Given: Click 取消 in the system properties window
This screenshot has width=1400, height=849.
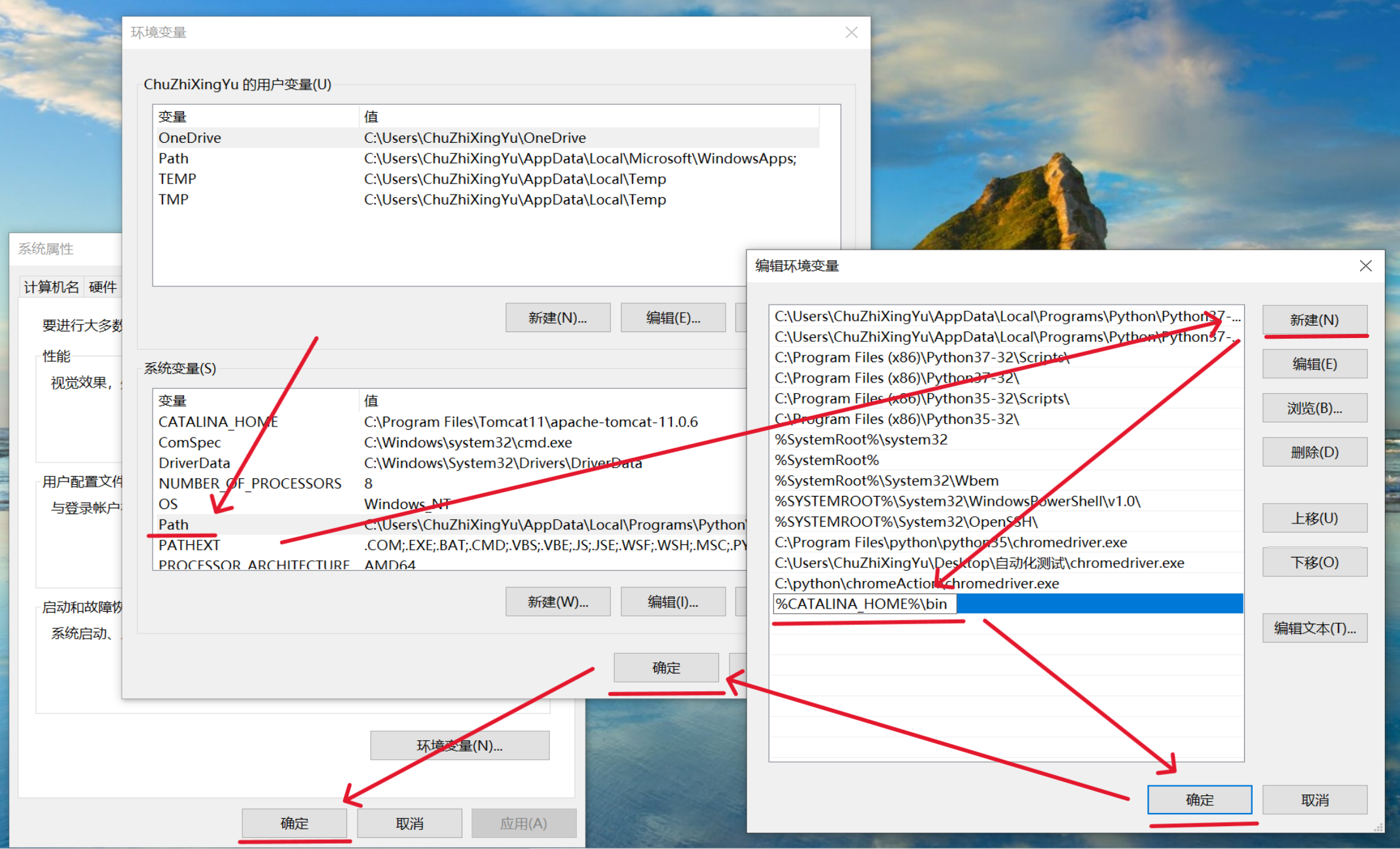Looking at the screenshot, I should pos(409,823).
